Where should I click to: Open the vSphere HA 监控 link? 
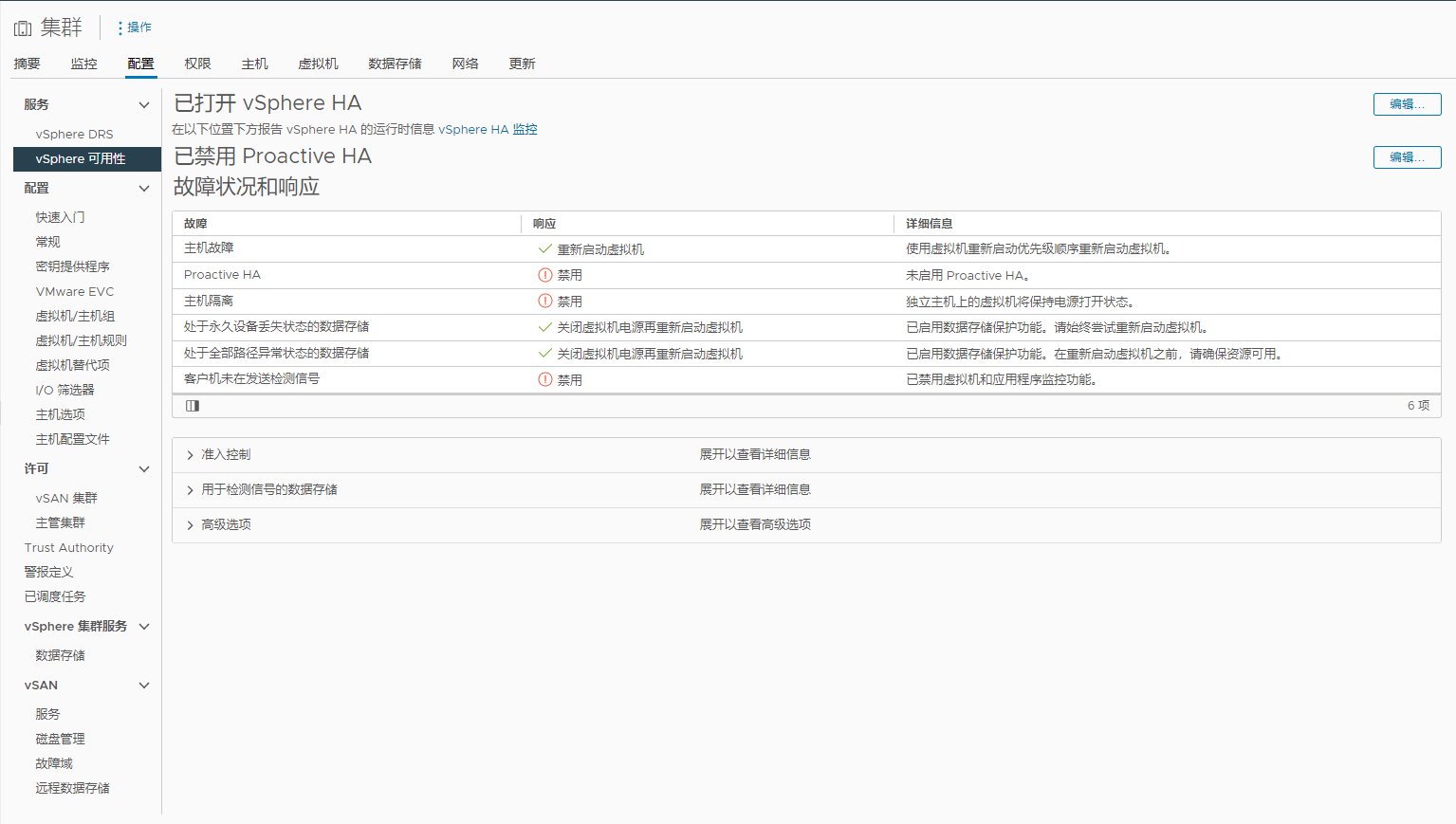coord(488,130)
